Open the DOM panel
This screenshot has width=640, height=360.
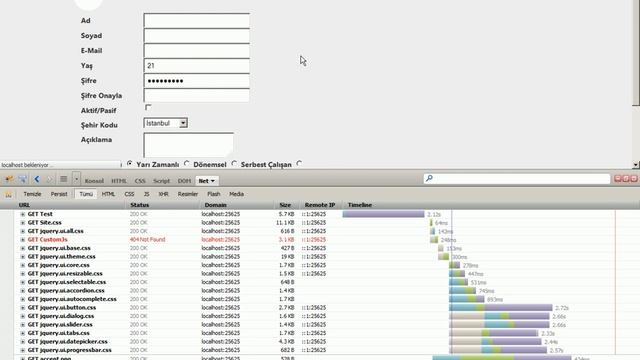[x=184, y=181]
